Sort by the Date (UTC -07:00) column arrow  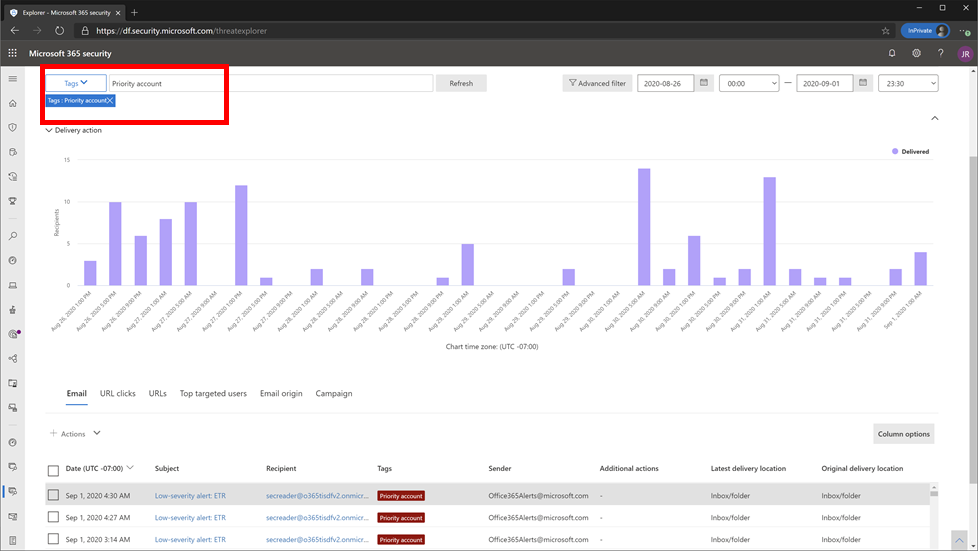point(130,467)
